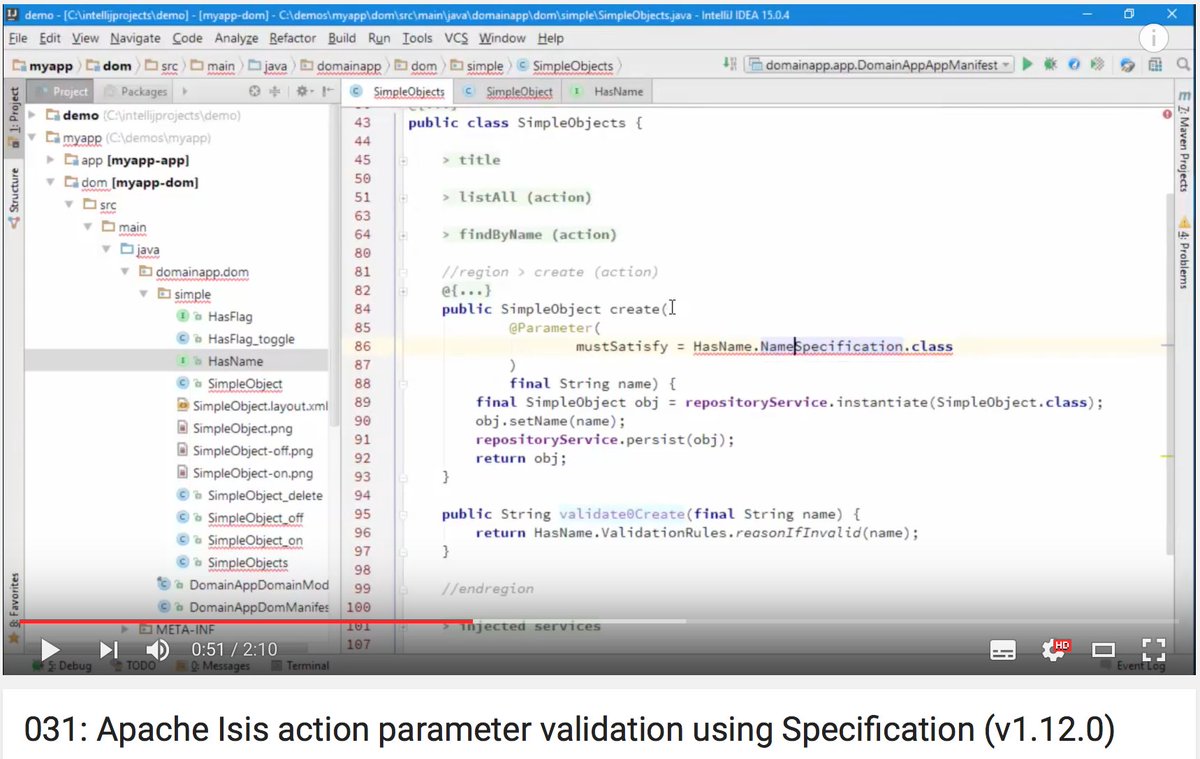Open the Build menu
The width and height of the screenshot is (1200, 759).
click(x=342, y=38)
